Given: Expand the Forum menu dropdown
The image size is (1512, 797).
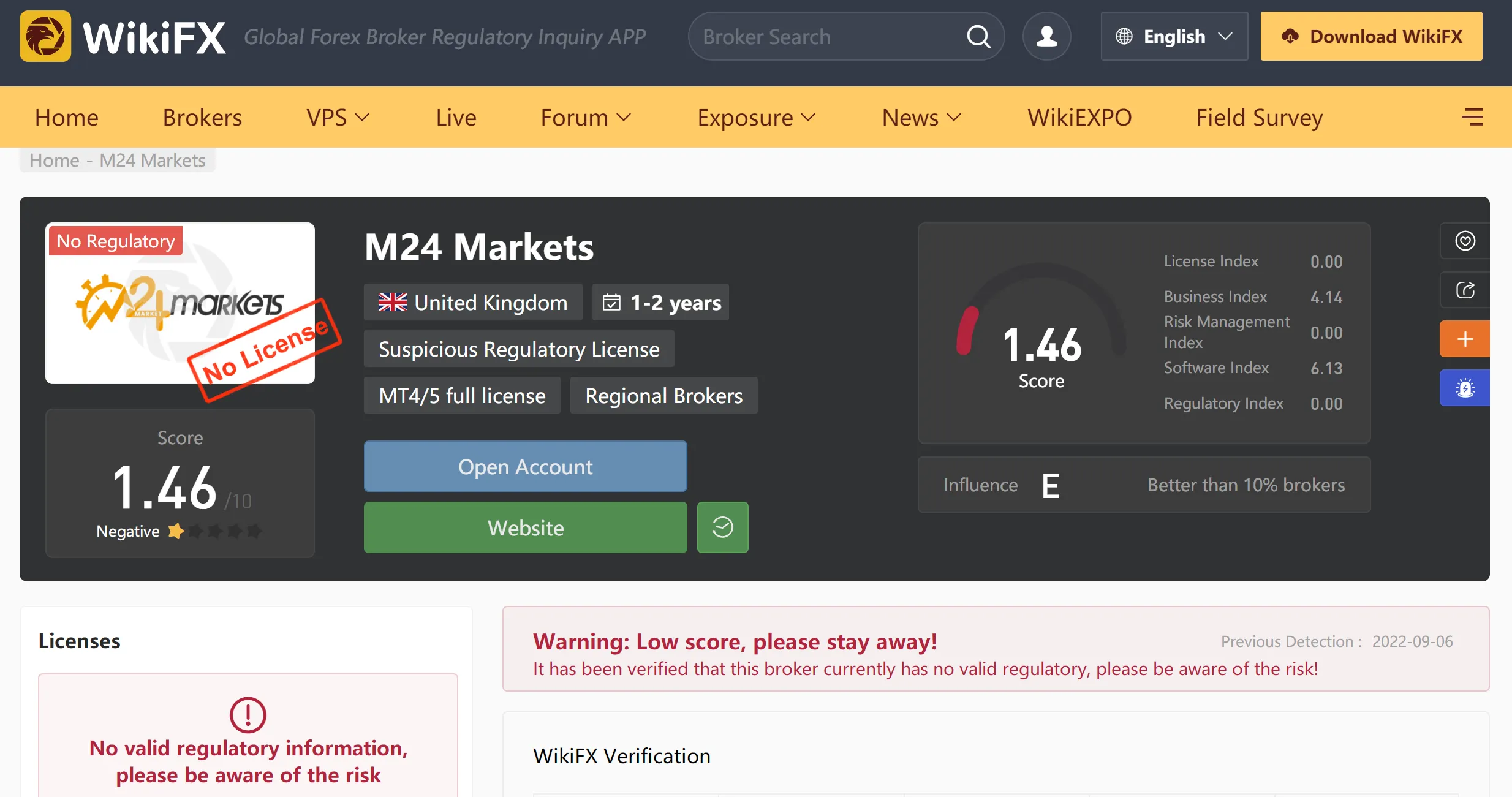Looking at the screenshot, I should tap(586, 117).
